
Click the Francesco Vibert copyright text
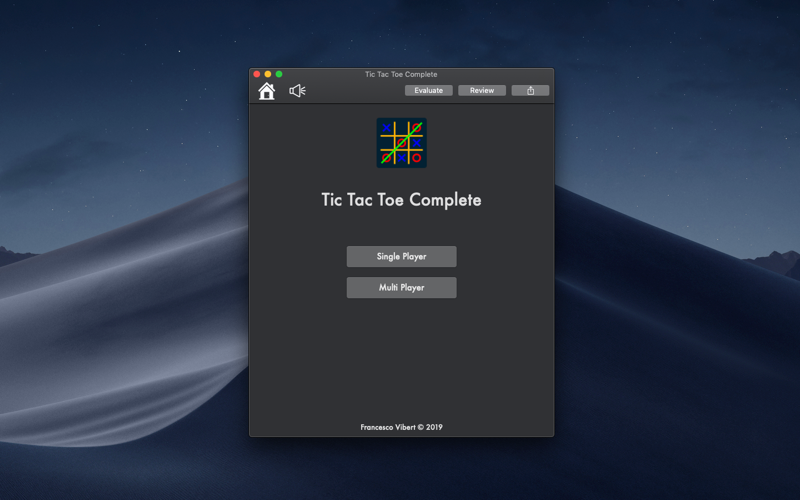[x=402, y=427]
